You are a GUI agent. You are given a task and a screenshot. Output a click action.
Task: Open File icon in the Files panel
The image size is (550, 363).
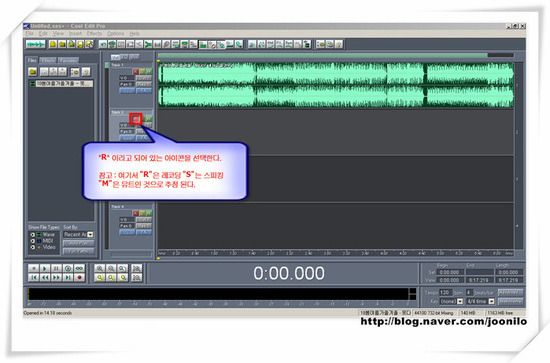point(33,72)
